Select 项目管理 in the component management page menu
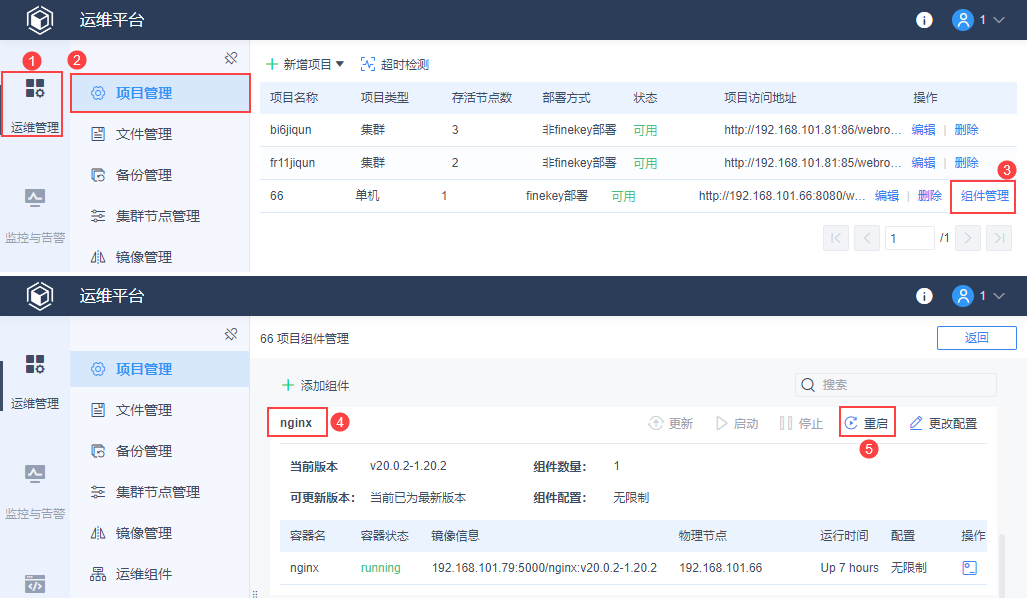 [x=160, y=369]
